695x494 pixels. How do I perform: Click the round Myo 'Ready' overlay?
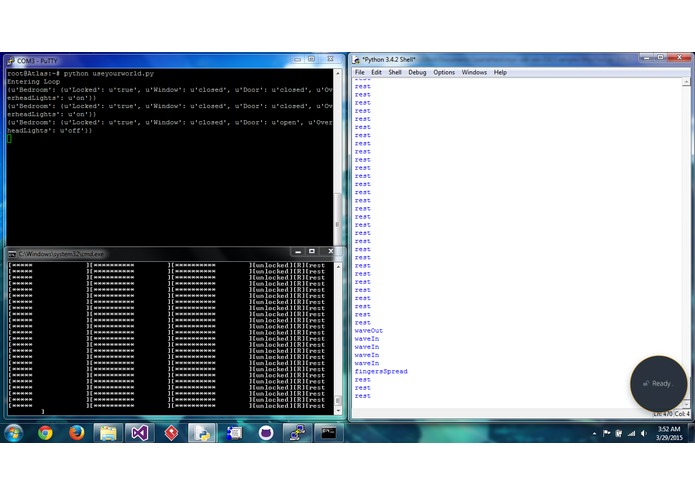click(x=659, y=384)
